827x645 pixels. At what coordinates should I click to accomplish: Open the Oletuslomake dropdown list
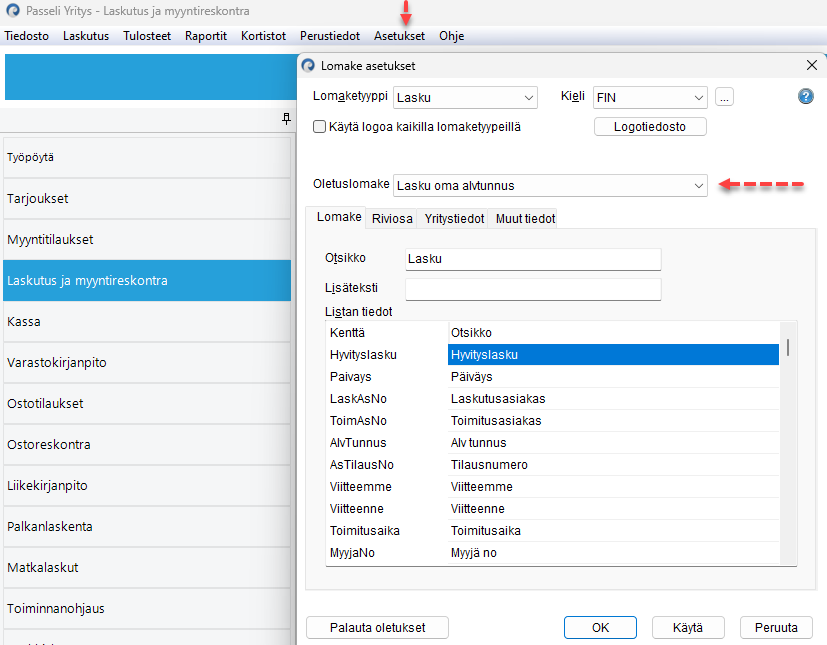550,185
